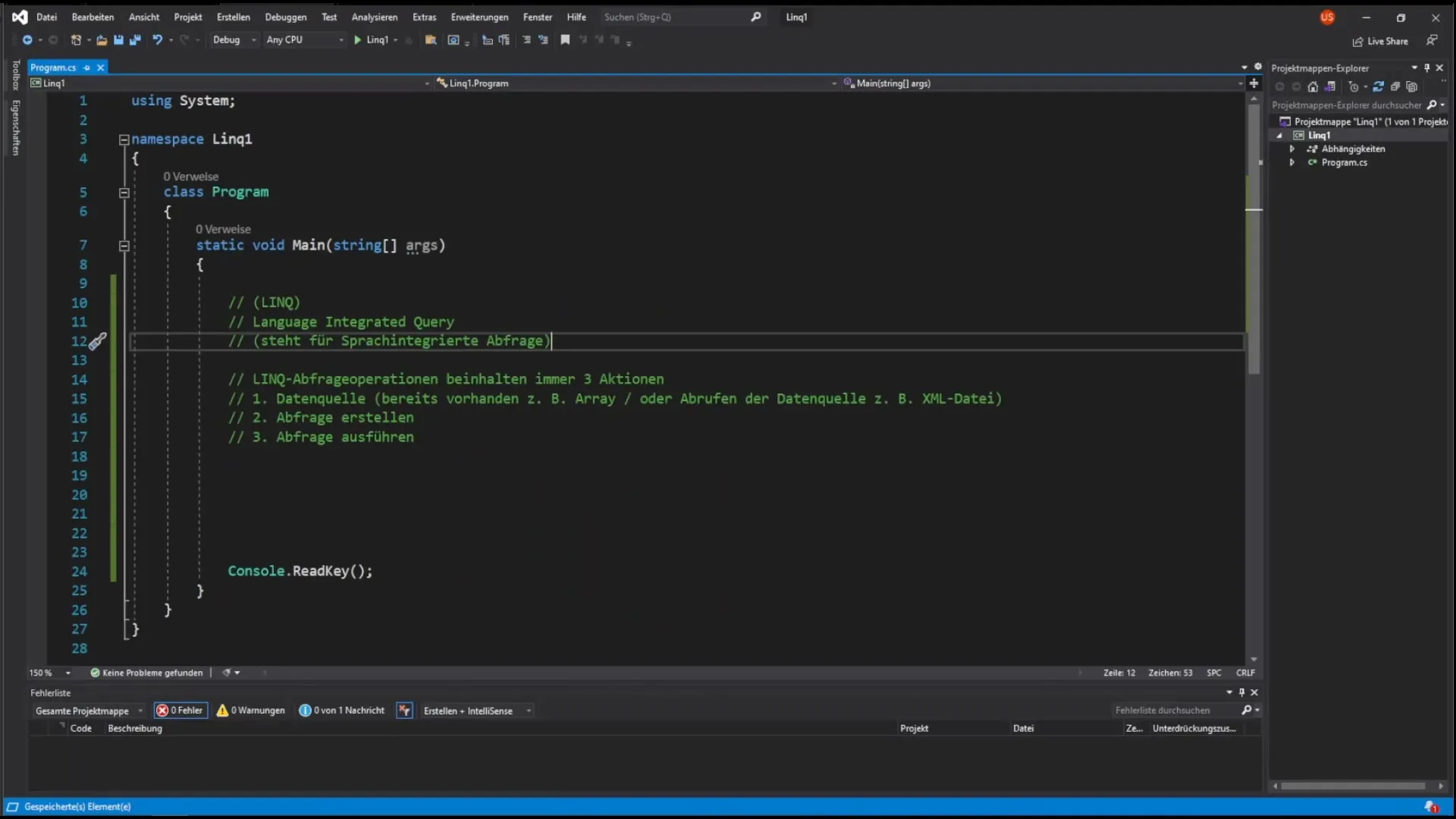The width and height of the screenshot is (1456, 819).
Task: Click pending changes filter clock icon
Action: [x=1354, y=86]
